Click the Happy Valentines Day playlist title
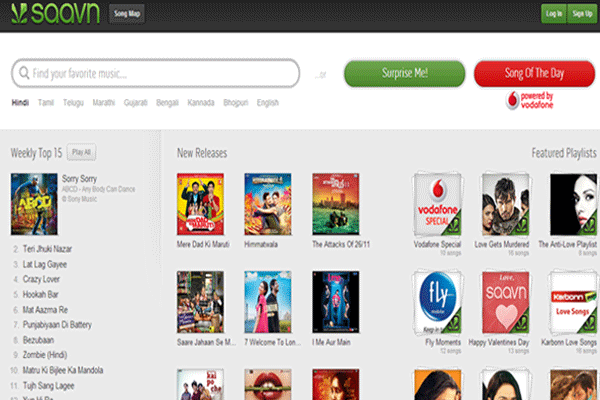Image resolution: width=600 pixels, height=400 pixels. pyautogui.click(x=499, y=342)
